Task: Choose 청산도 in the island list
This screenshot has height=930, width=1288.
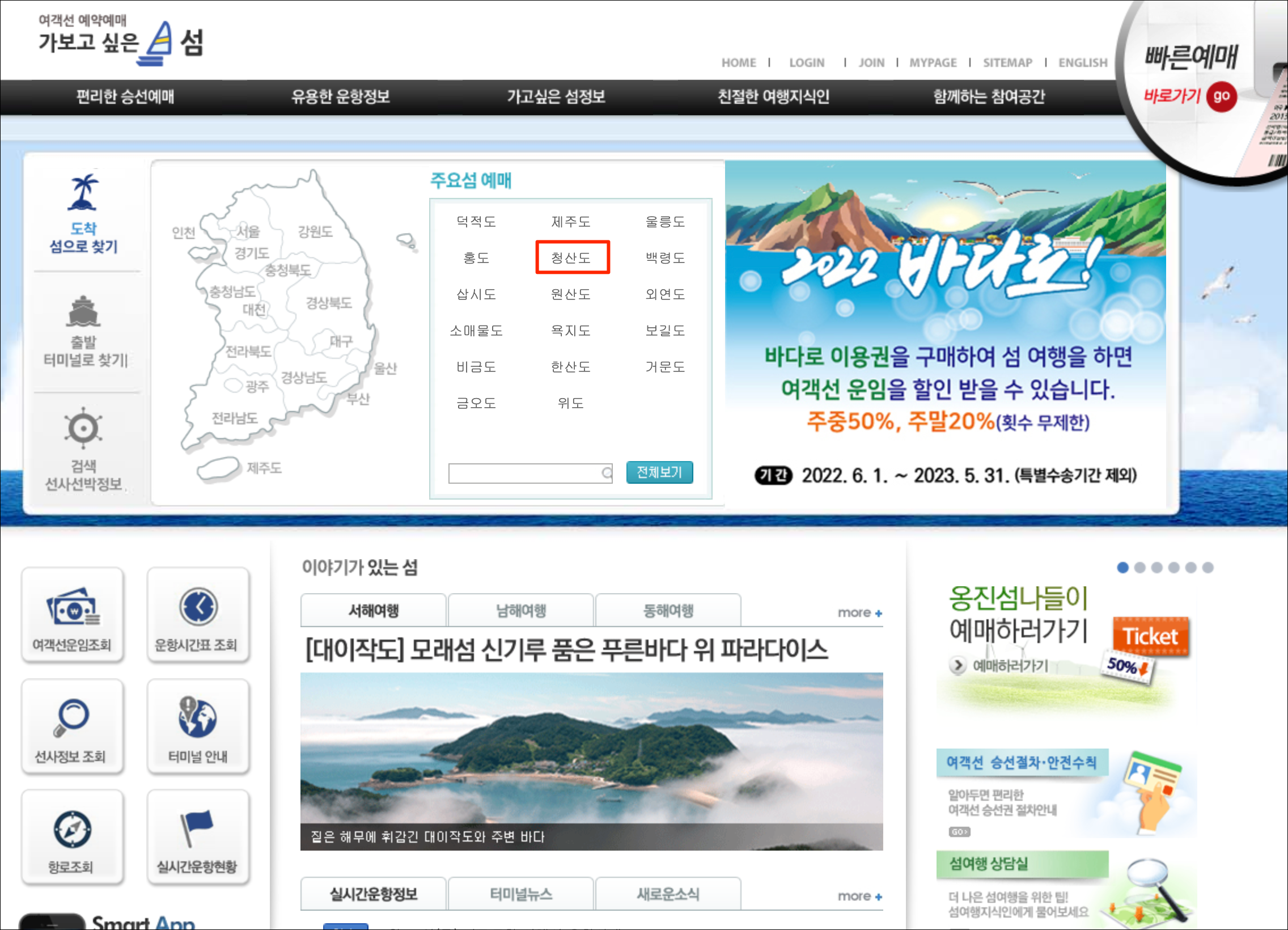Action: coord(571,258)
